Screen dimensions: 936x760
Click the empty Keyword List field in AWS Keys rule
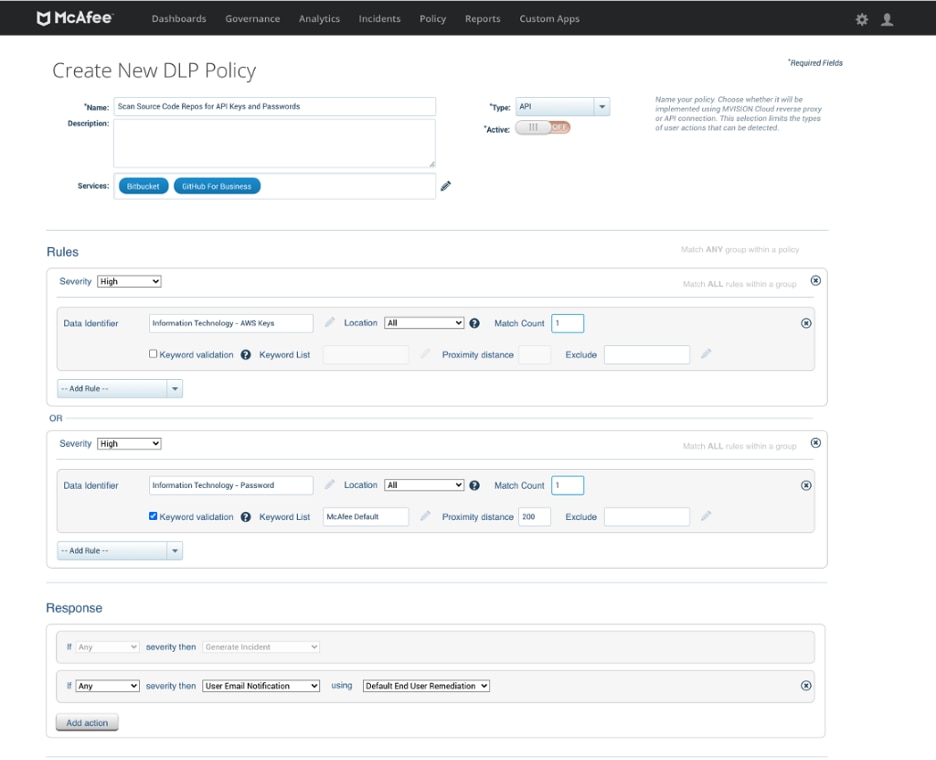pyautogui.click(x=366, y=355)
